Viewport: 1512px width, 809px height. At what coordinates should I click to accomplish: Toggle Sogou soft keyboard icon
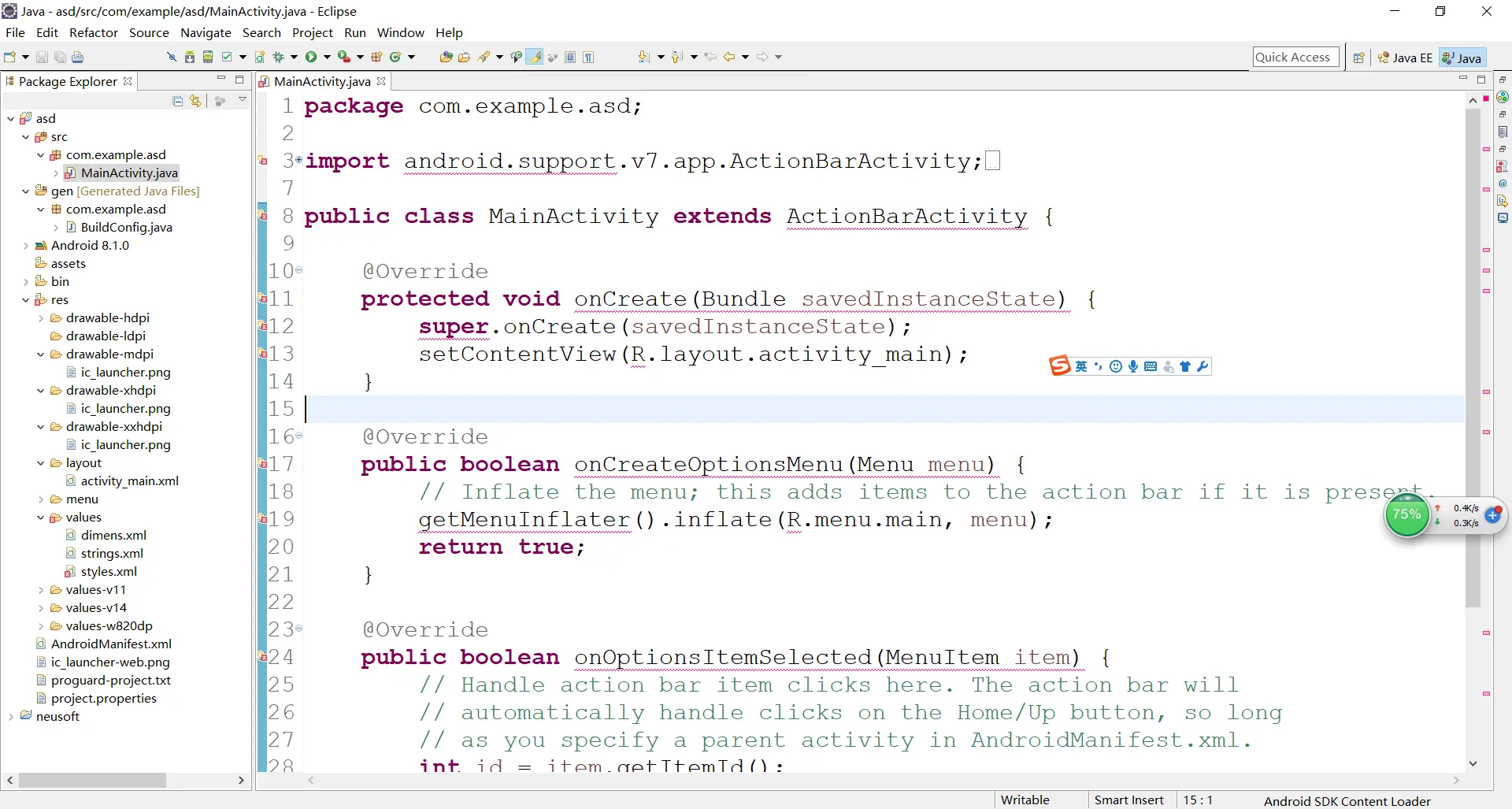coord(1151,366)
